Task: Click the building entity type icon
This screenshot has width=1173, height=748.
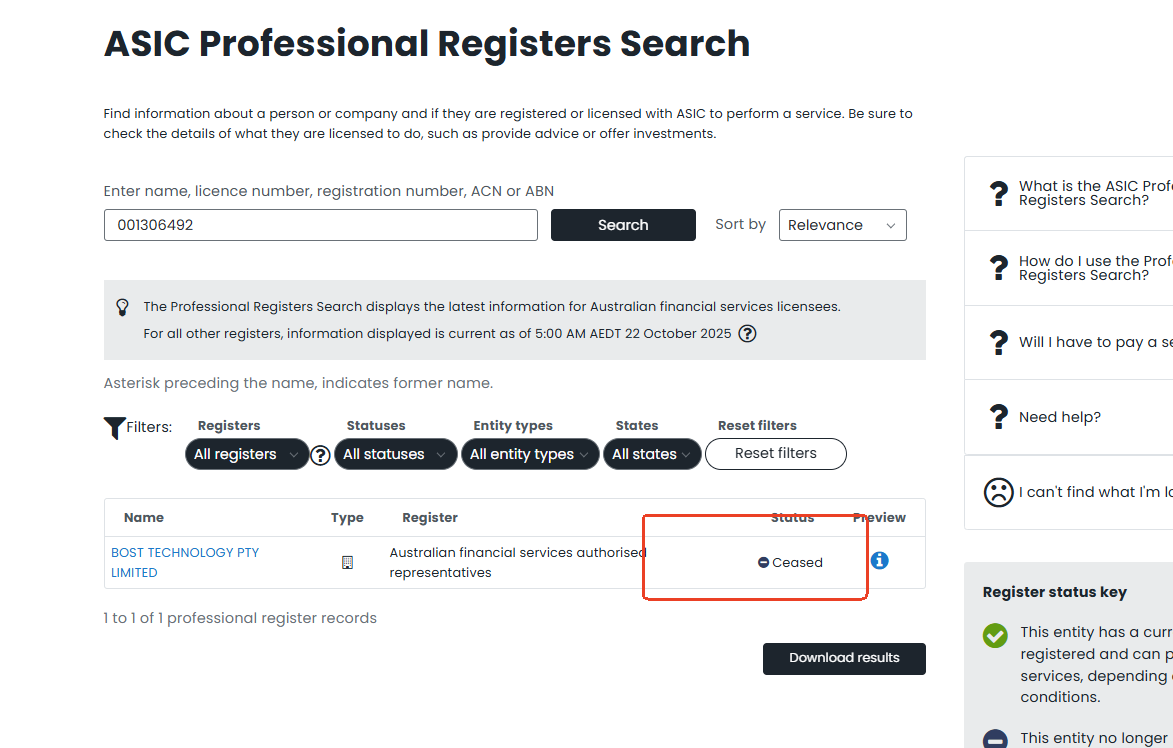Action: (x=347, y=562)
